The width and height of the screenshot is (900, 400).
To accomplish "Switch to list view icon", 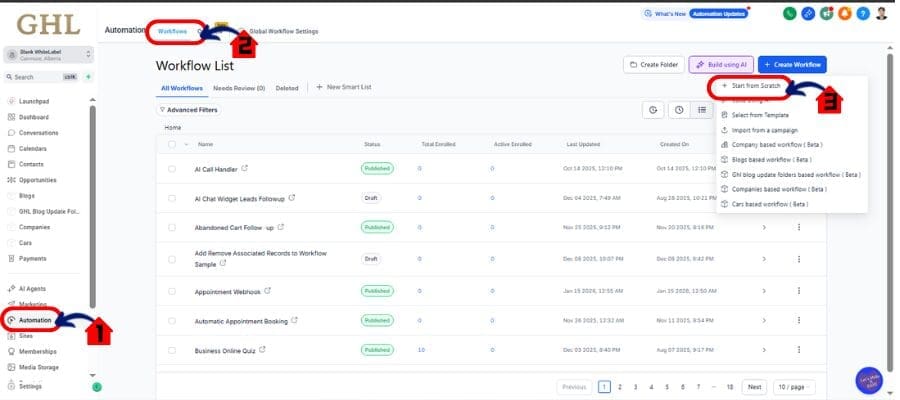I will 701,110.
